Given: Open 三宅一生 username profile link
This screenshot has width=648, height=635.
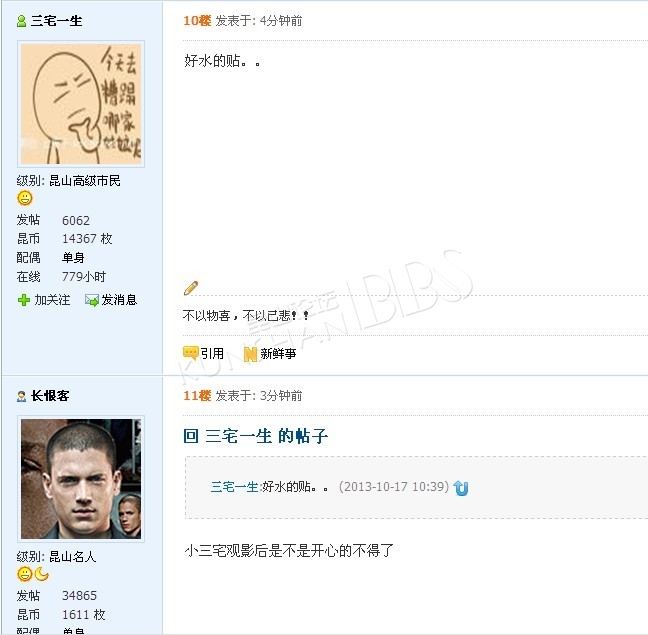Looking at the screenshot, I should 57,21.
